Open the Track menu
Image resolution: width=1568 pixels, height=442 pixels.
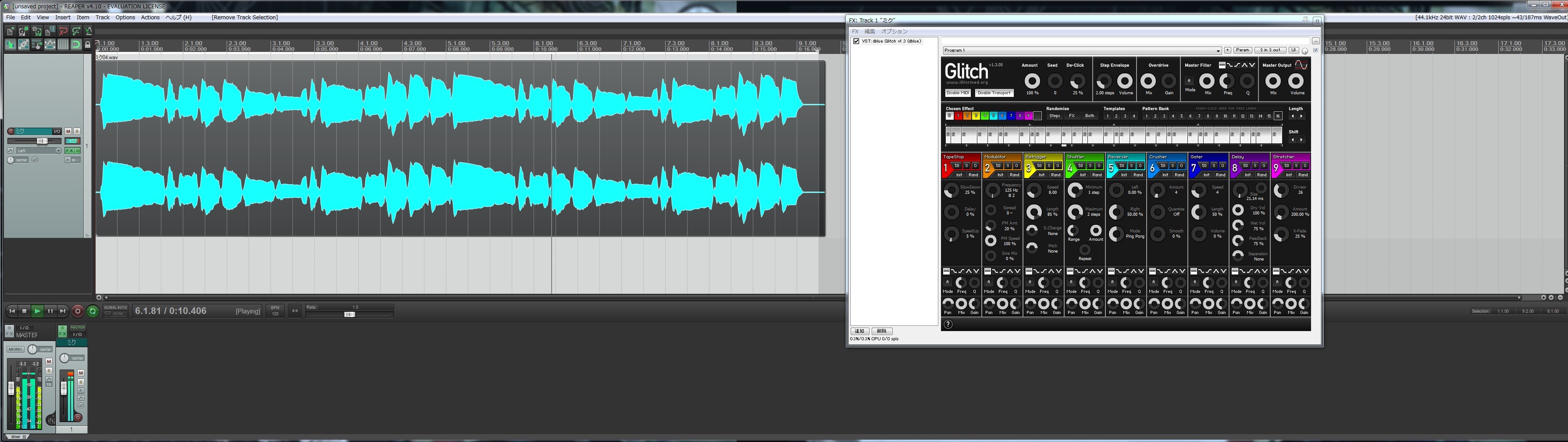point(102,18)
